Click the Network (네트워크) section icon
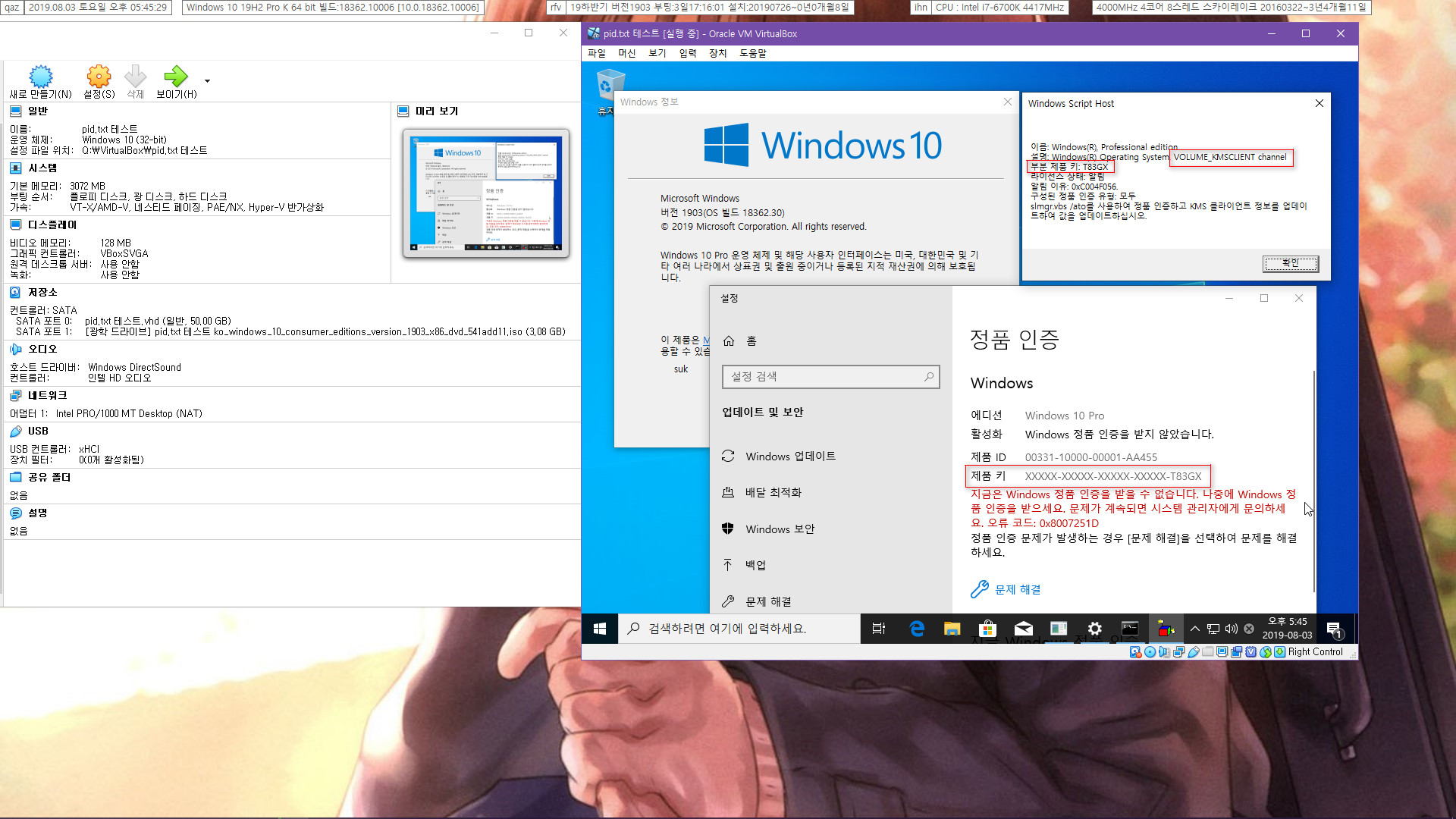The image size is (1456, 819). click(x=16, y=395)
